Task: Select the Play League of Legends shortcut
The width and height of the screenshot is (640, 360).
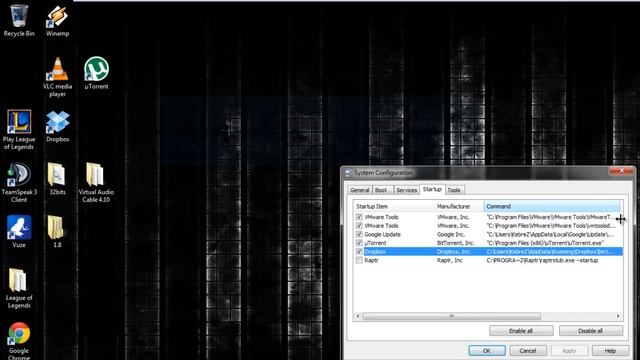Action: point(19,130)
